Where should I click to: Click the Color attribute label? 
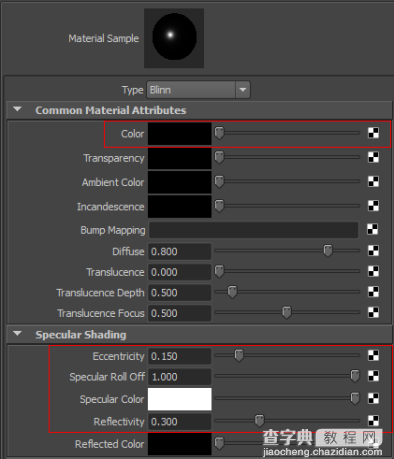point(133,134)
